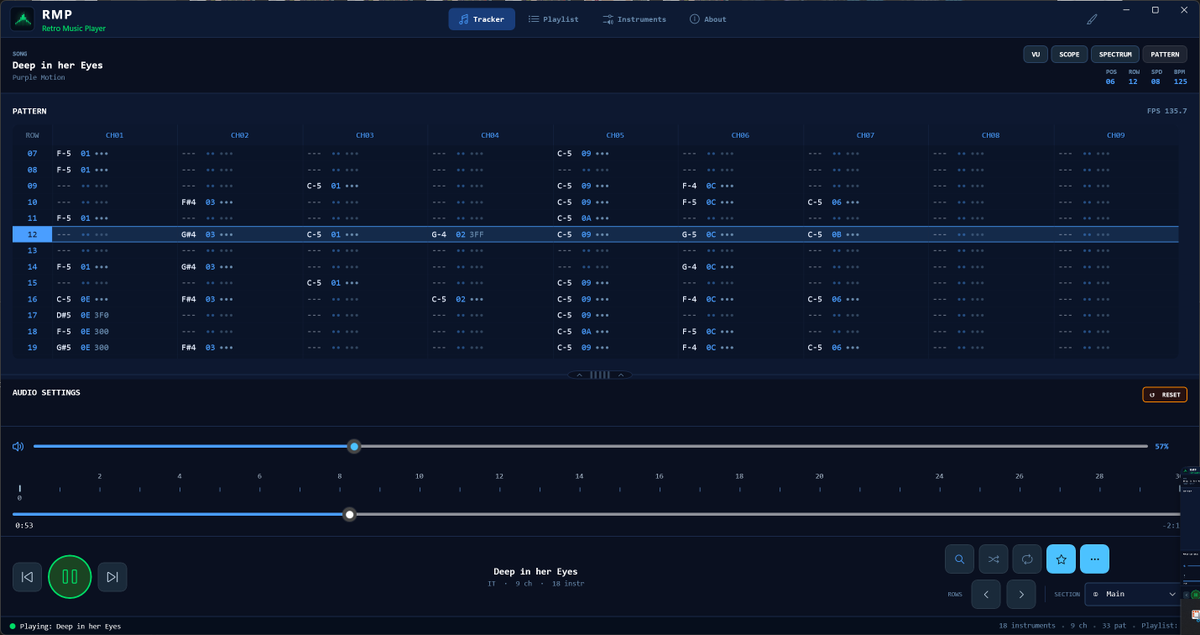Click the CH01 column header

[x=114, y=134]
